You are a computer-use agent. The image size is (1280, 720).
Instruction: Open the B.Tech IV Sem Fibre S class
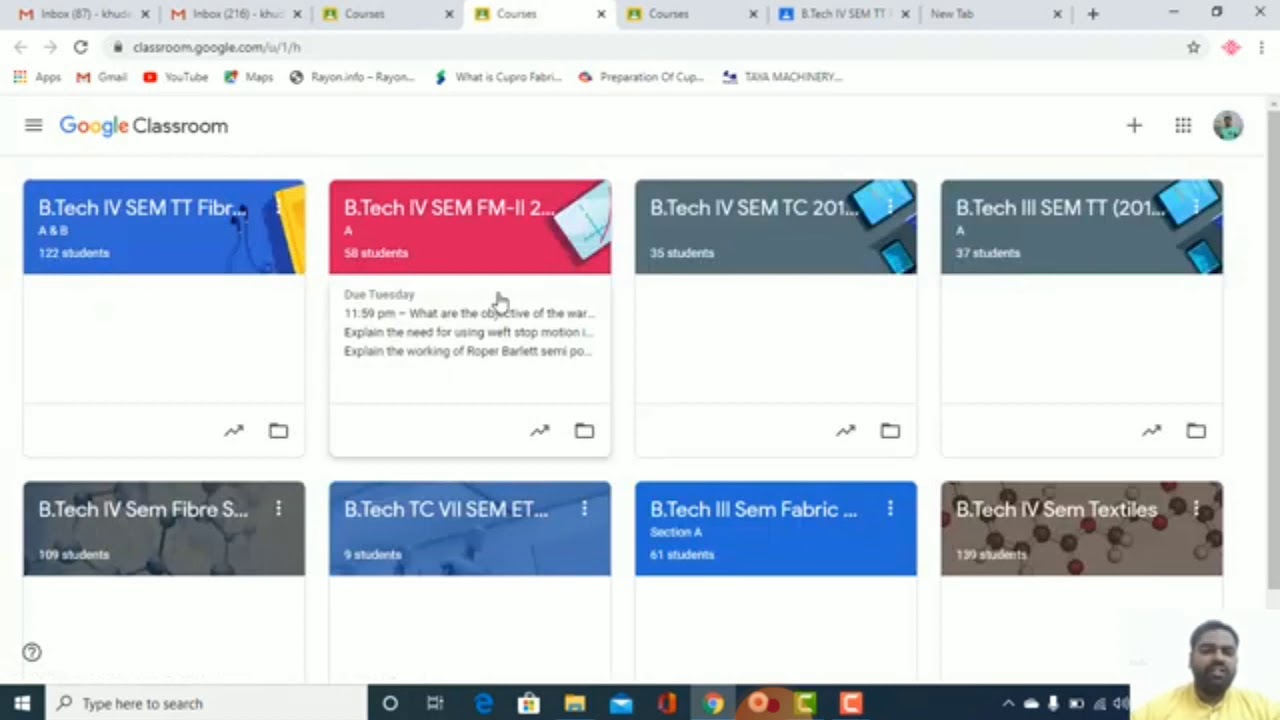pyautogui.click(x=142, y=510)
